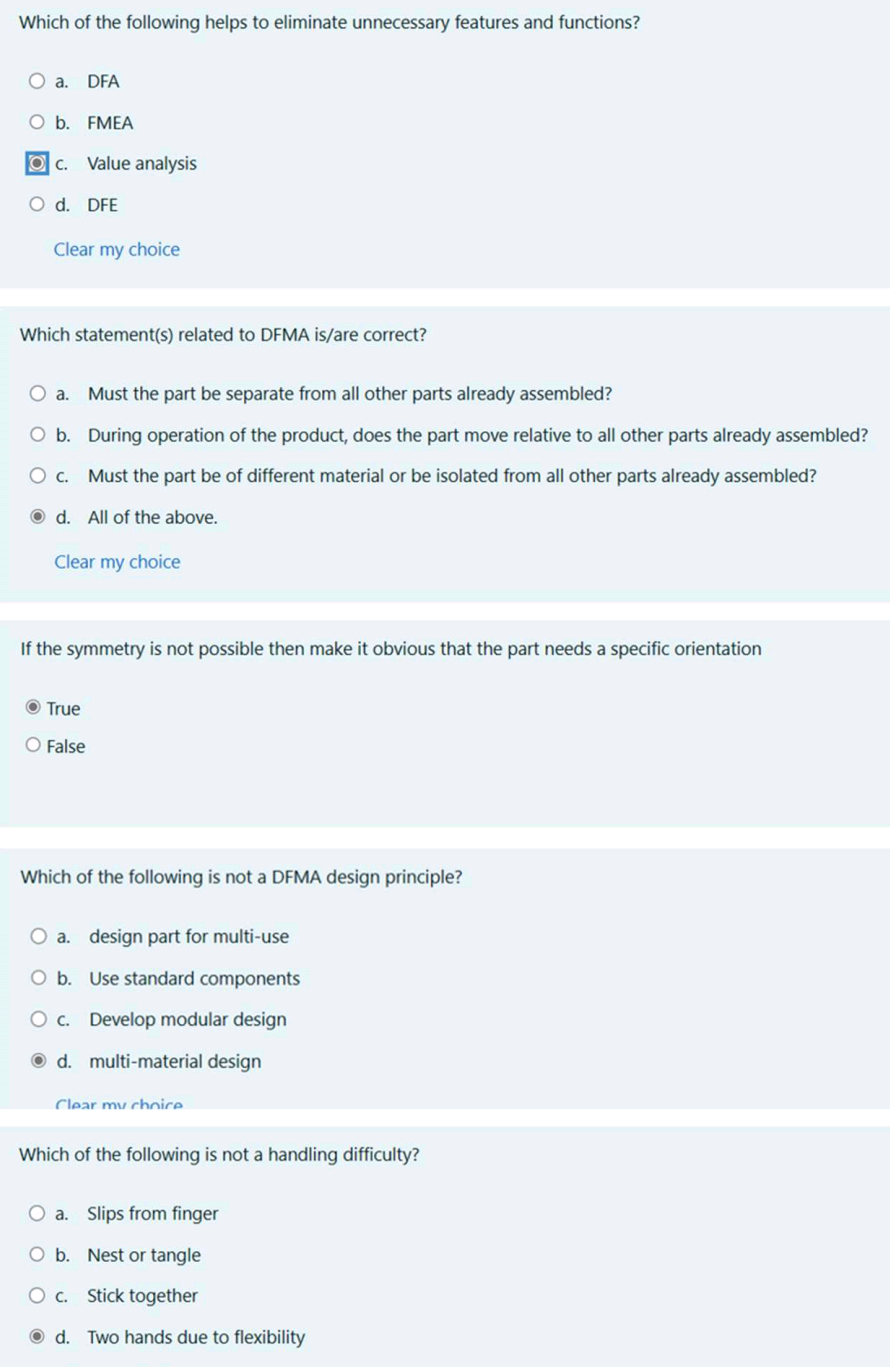Select answer a. DFA for first question
Viewport: 890px width, 1367px height.
click(35, 81)
